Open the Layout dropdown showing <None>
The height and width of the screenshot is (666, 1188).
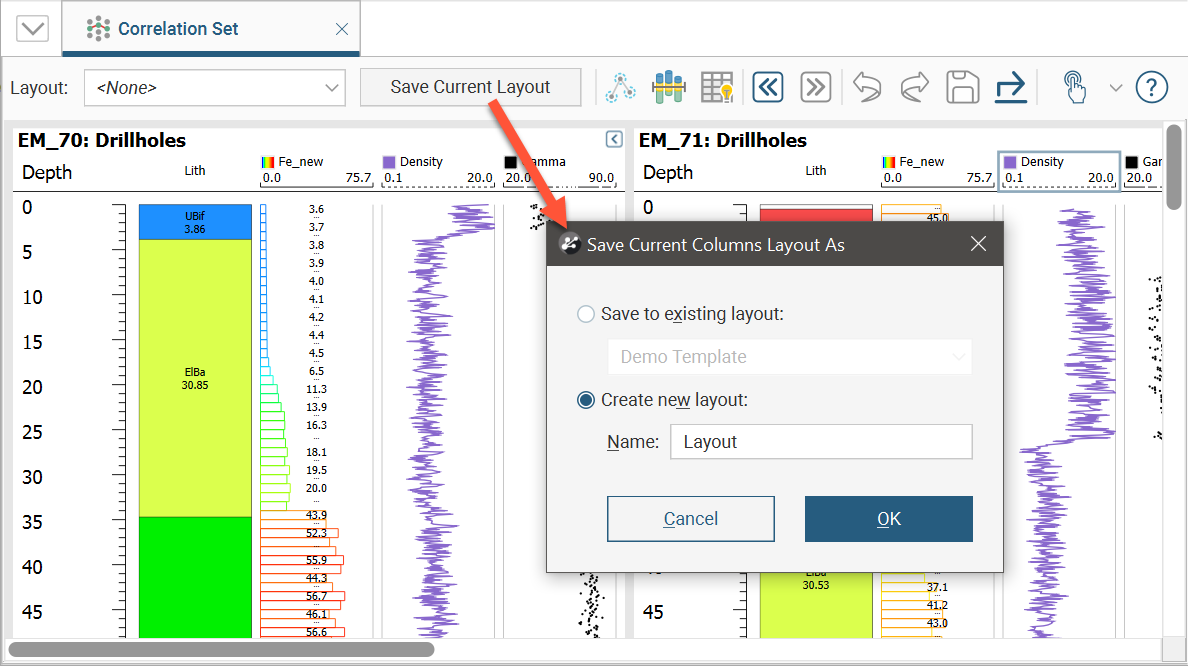point(214,87)
